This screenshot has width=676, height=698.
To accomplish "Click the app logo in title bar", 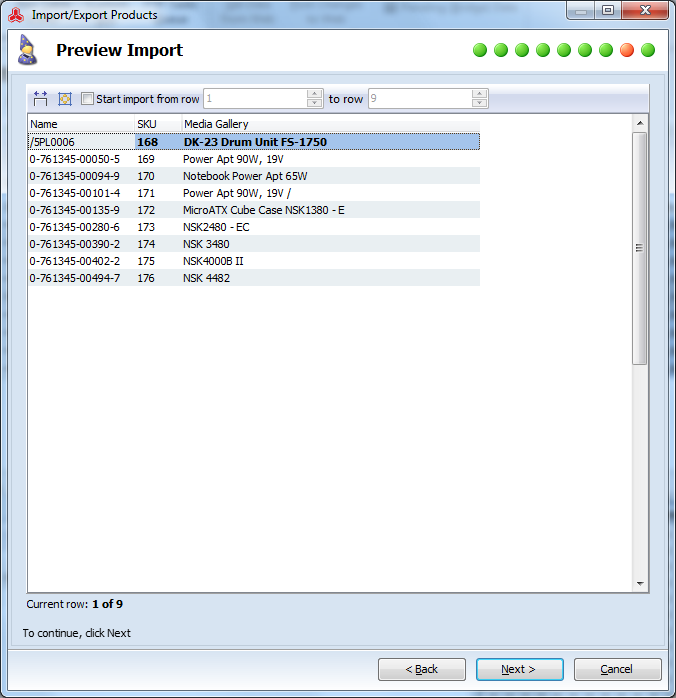I will pos(16,15).
